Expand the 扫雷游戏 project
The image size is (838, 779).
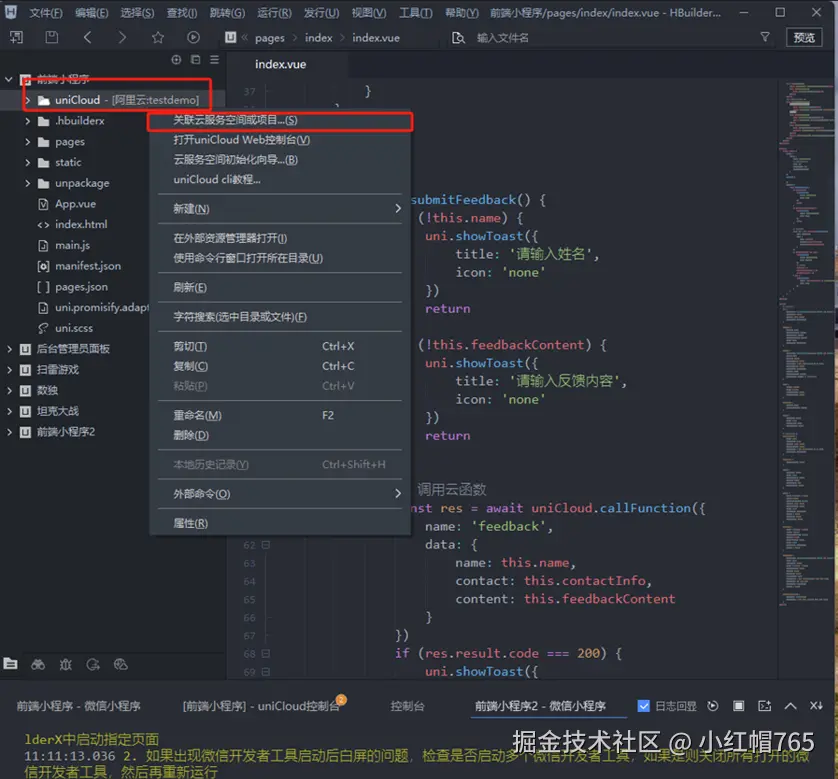pyautogui.click(x=9, y=370)
